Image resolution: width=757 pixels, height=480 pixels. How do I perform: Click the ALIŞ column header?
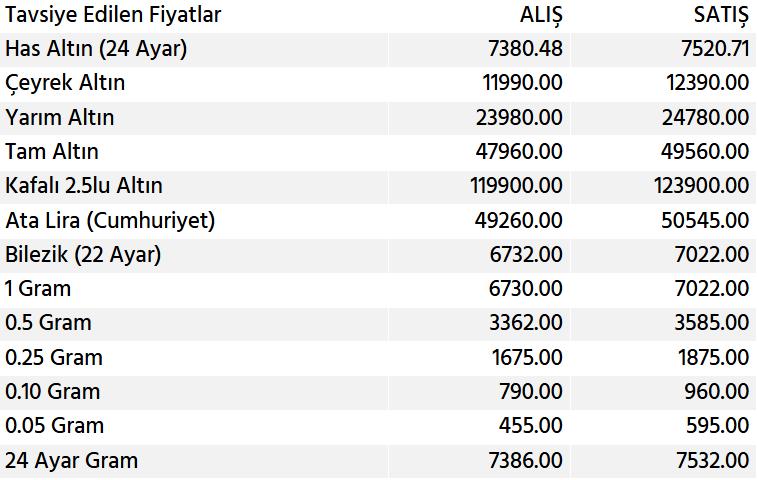pos(539,15)
